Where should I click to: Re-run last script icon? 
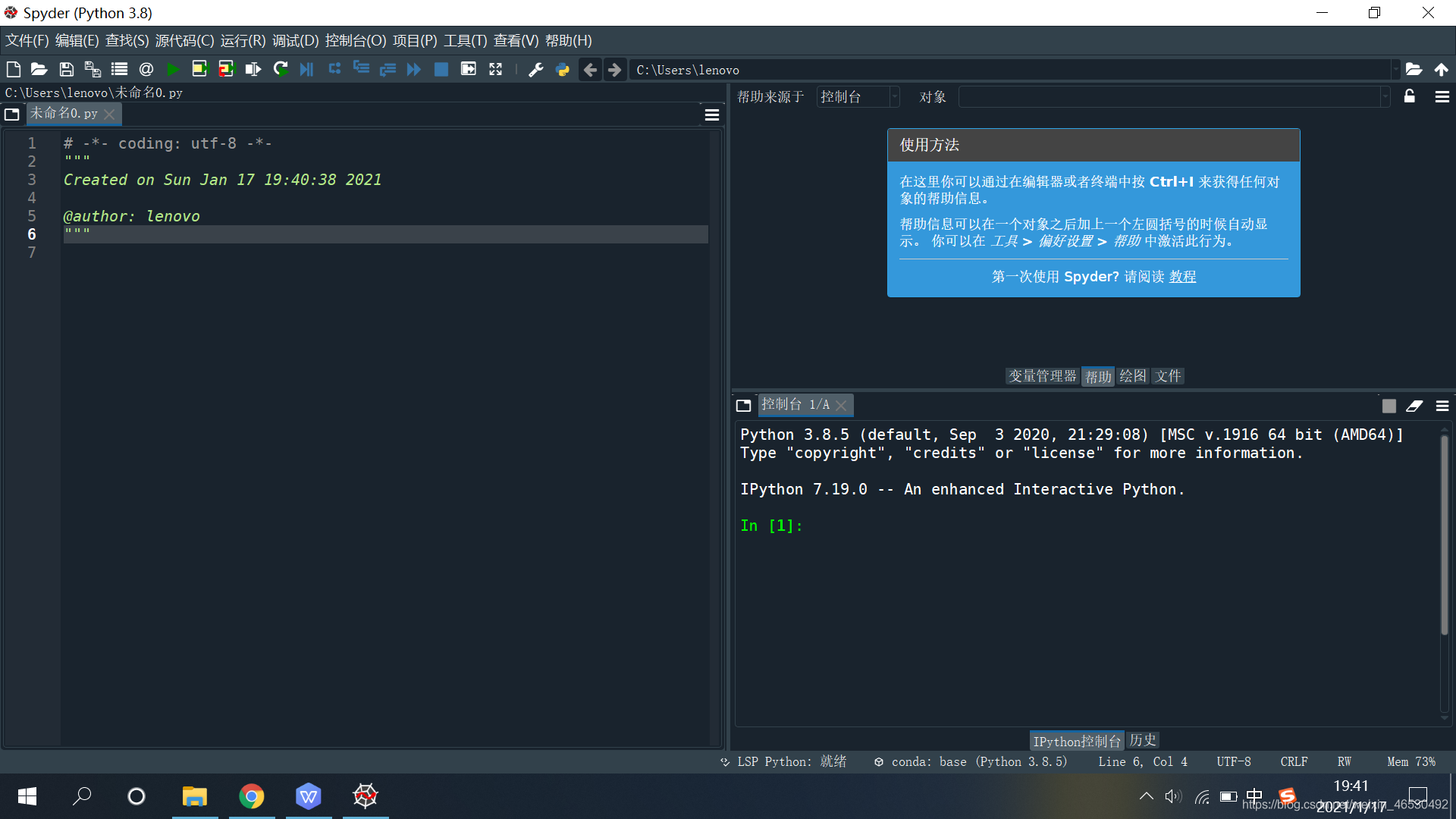tap(281, 69)
